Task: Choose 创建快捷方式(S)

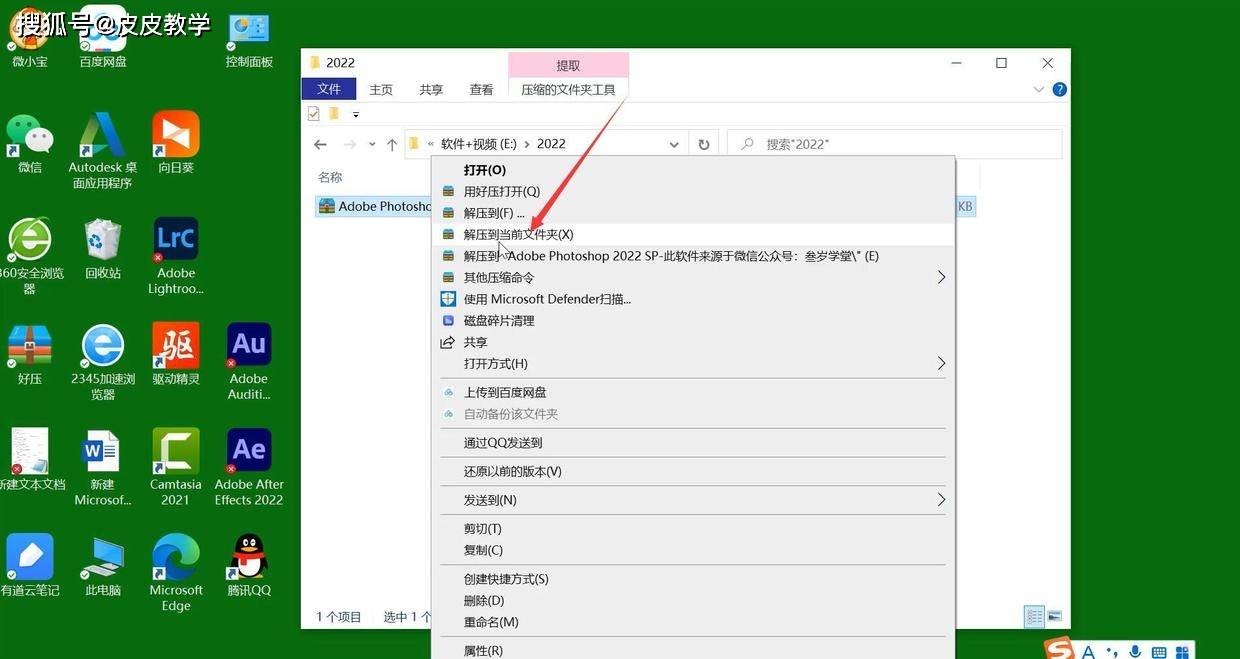Action: [x=694, y=579]
